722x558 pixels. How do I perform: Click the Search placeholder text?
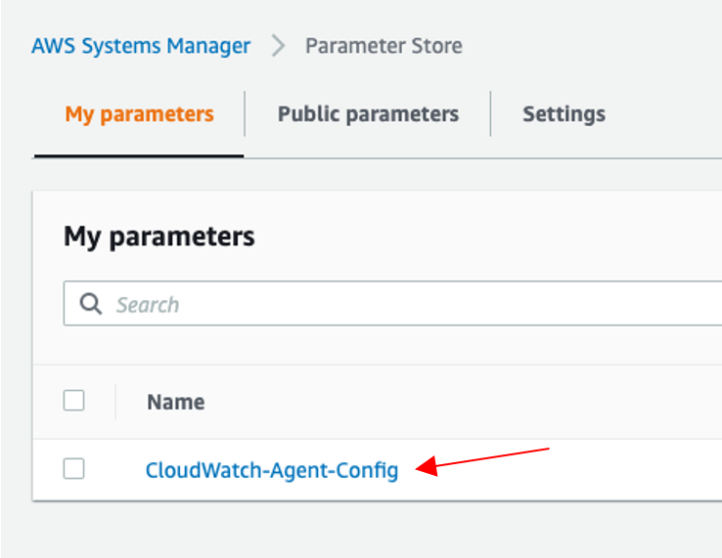147,305
